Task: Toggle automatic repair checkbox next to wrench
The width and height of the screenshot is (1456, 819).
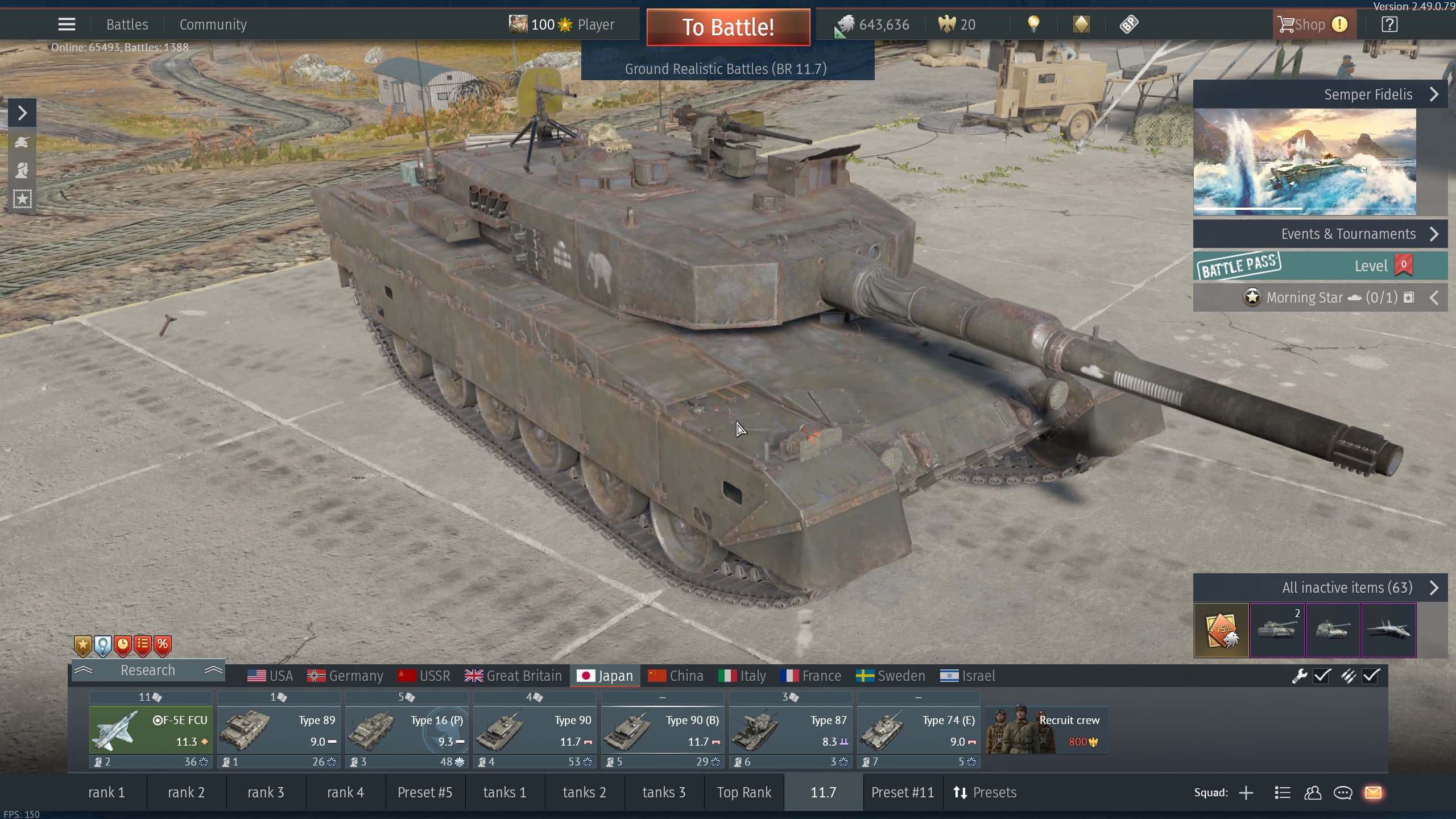Action: (1322, 676)
